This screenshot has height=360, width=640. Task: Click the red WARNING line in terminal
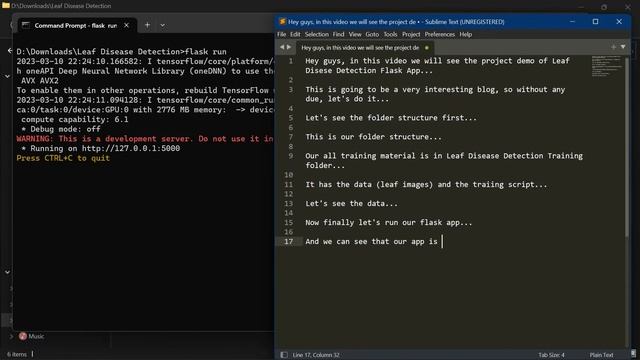coord(145,139)
